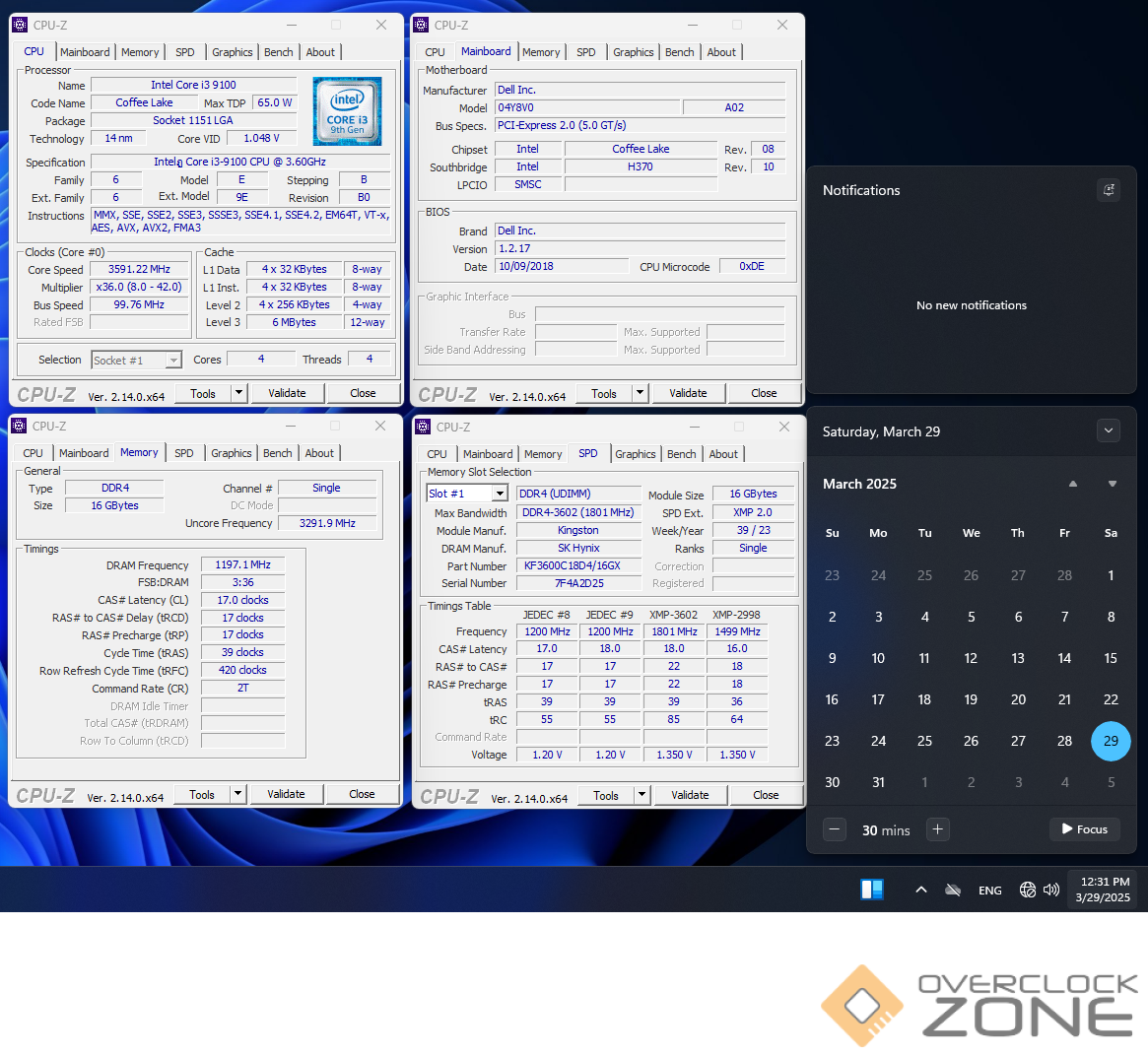The width and height of the screenshot is (1148, 1057).
Task: Click Uncore Frequency 3291.9 MHz value
Action: (327, 523)
